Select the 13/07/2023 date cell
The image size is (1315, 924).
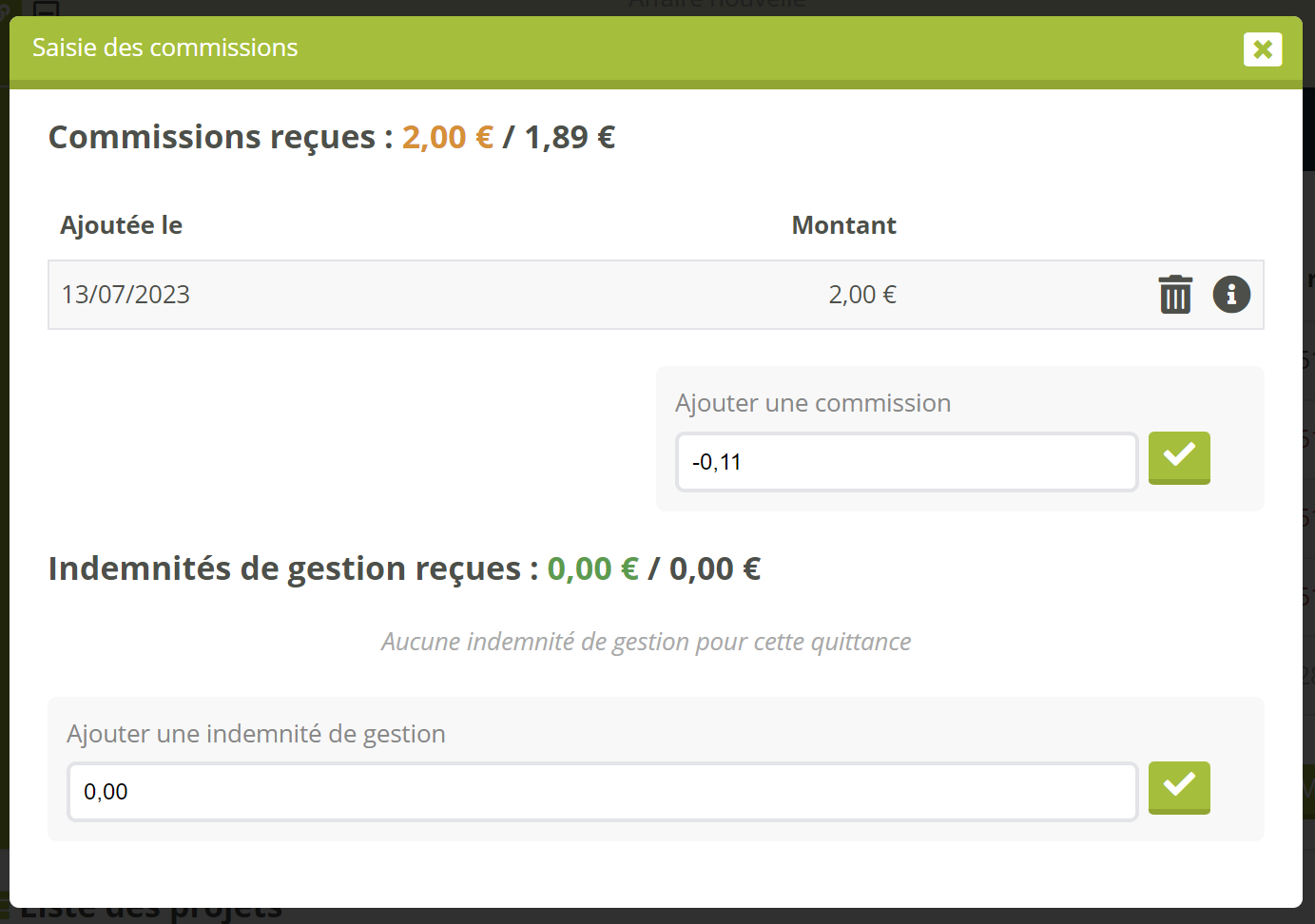pos(126,295)
